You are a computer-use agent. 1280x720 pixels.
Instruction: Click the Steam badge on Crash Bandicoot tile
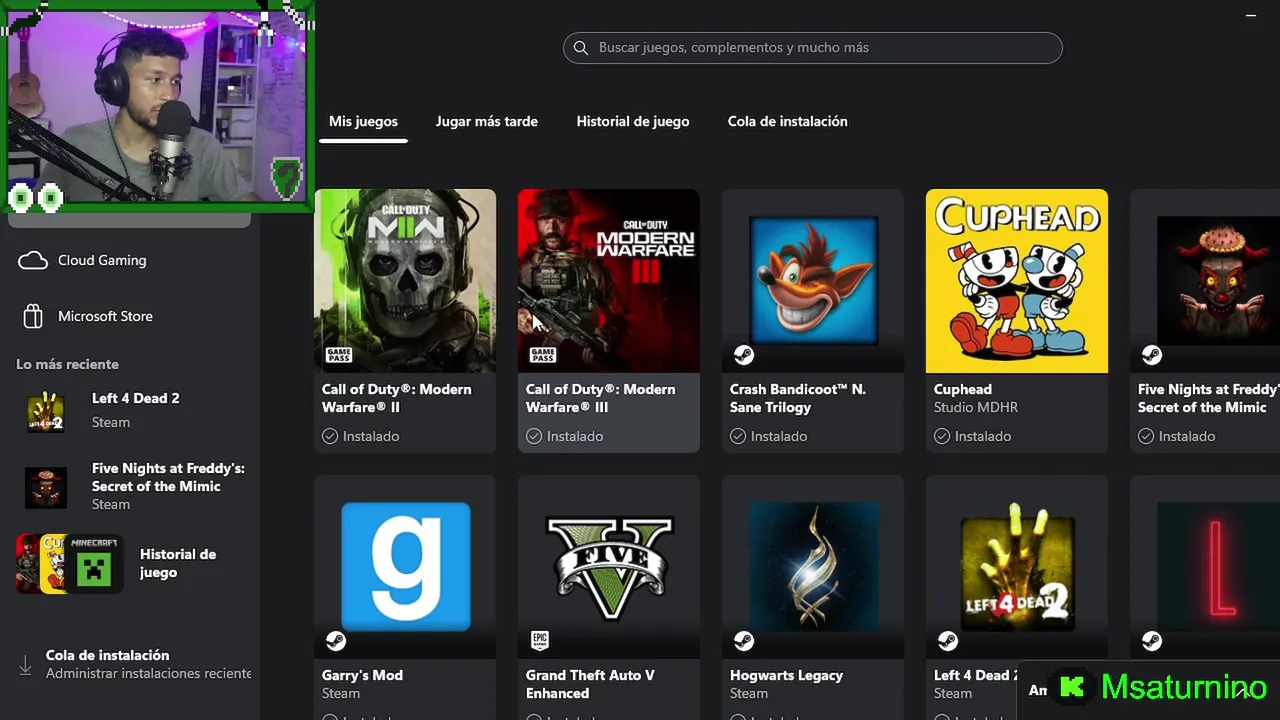[x=743, y=355]
